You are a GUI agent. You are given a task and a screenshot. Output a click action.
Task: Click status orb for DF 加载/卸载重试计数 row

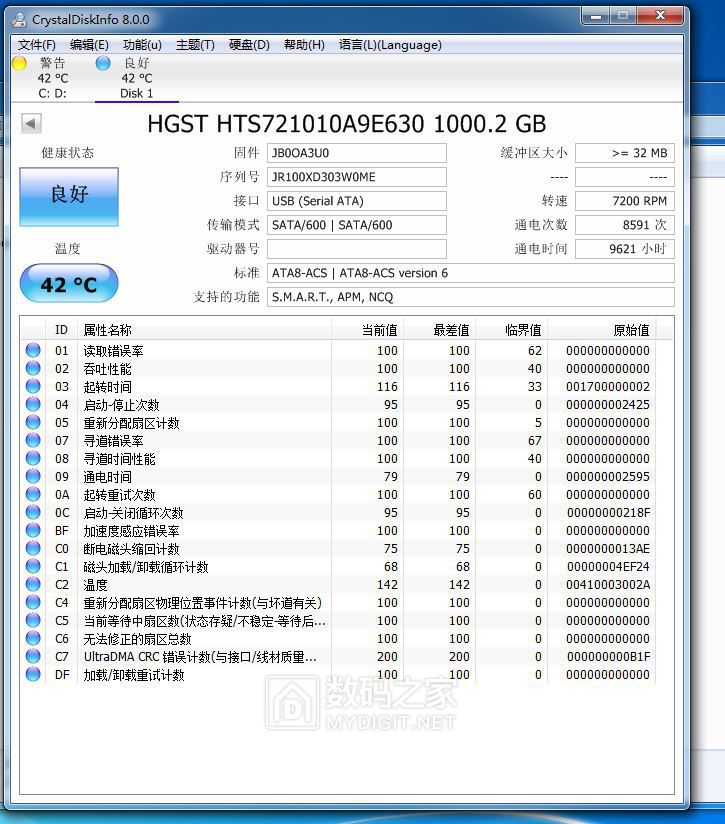point(33,674)
